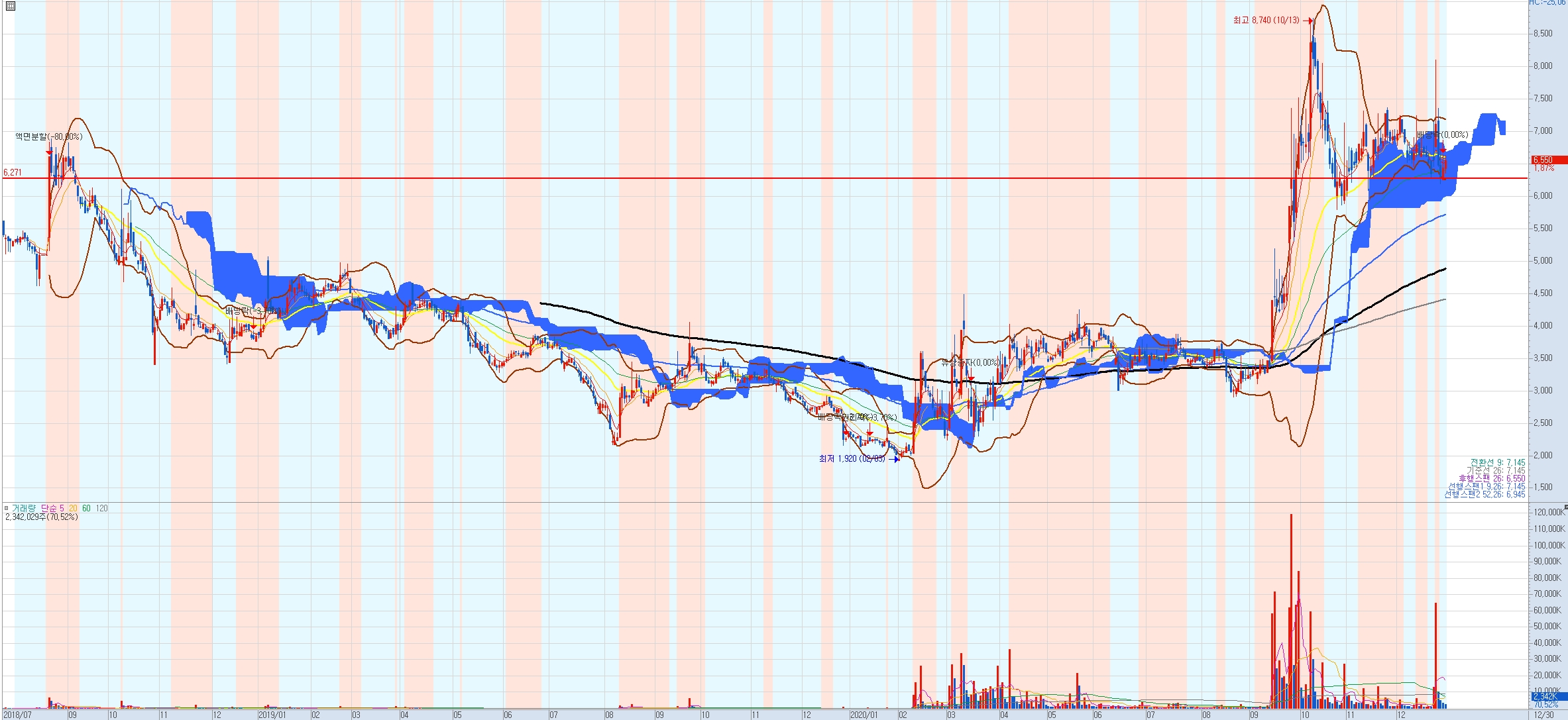This screenshot has width=1568, height=720.
Task: Click the red 6,271 horizontal line label
Action: pyautogui.click(x=13, y=172)
